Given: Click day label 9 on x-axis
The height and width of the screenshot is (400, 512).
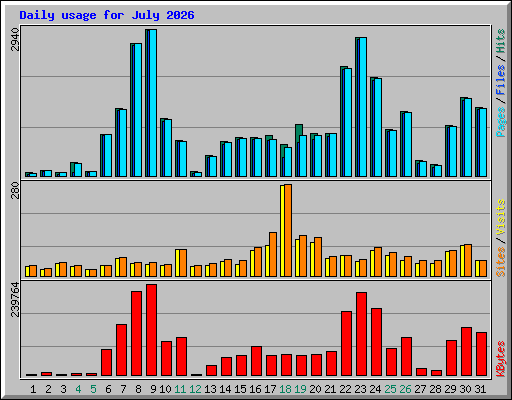Looking at the screenshot, I should click(x=153, y=389).
